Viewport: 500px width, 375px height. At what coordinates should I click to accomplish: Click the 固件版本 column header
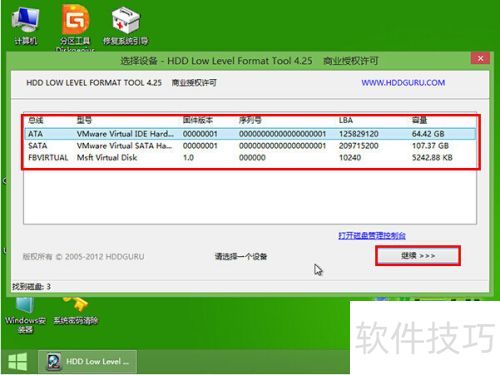point(198,120)
